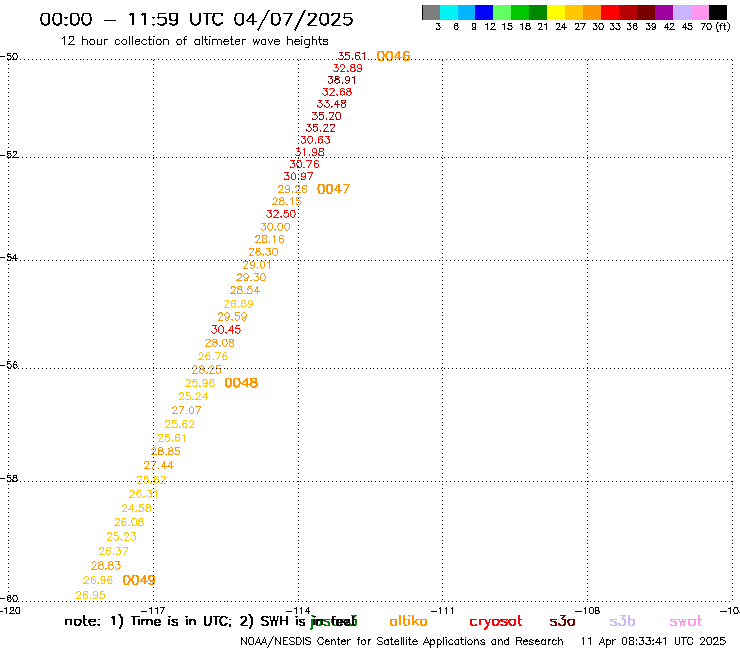This screenshot has height=650, width=740.
Task: Click the wave height value 30.97
Action: coord(298,177)
